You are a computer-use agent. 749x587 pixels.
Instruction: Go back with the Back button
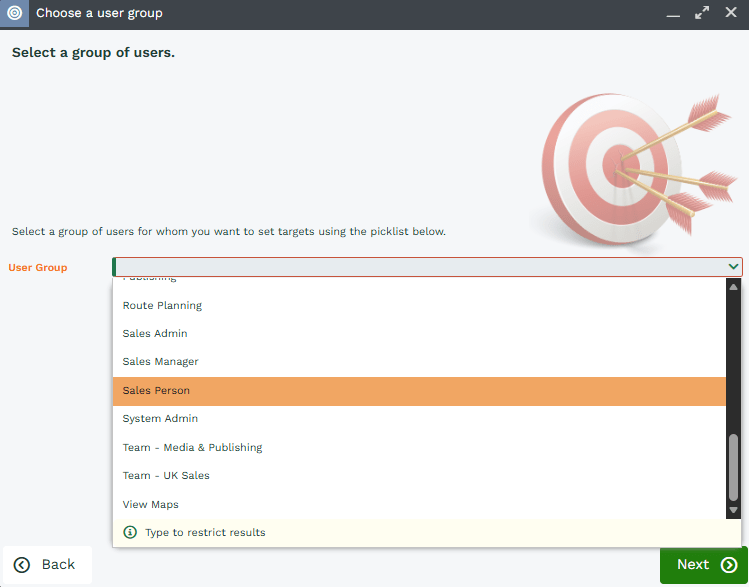pos(46,565)
